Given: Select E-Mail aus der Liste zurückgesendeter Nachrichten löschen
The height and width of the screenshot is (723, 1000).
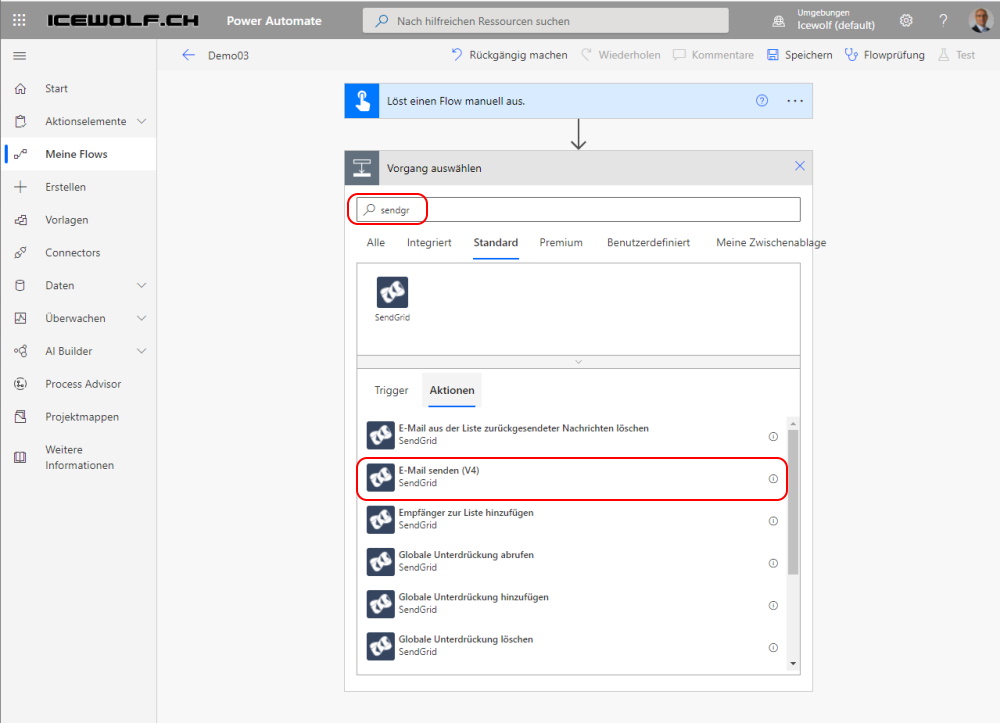Looking at the screenshot, I should coord(572,437).
